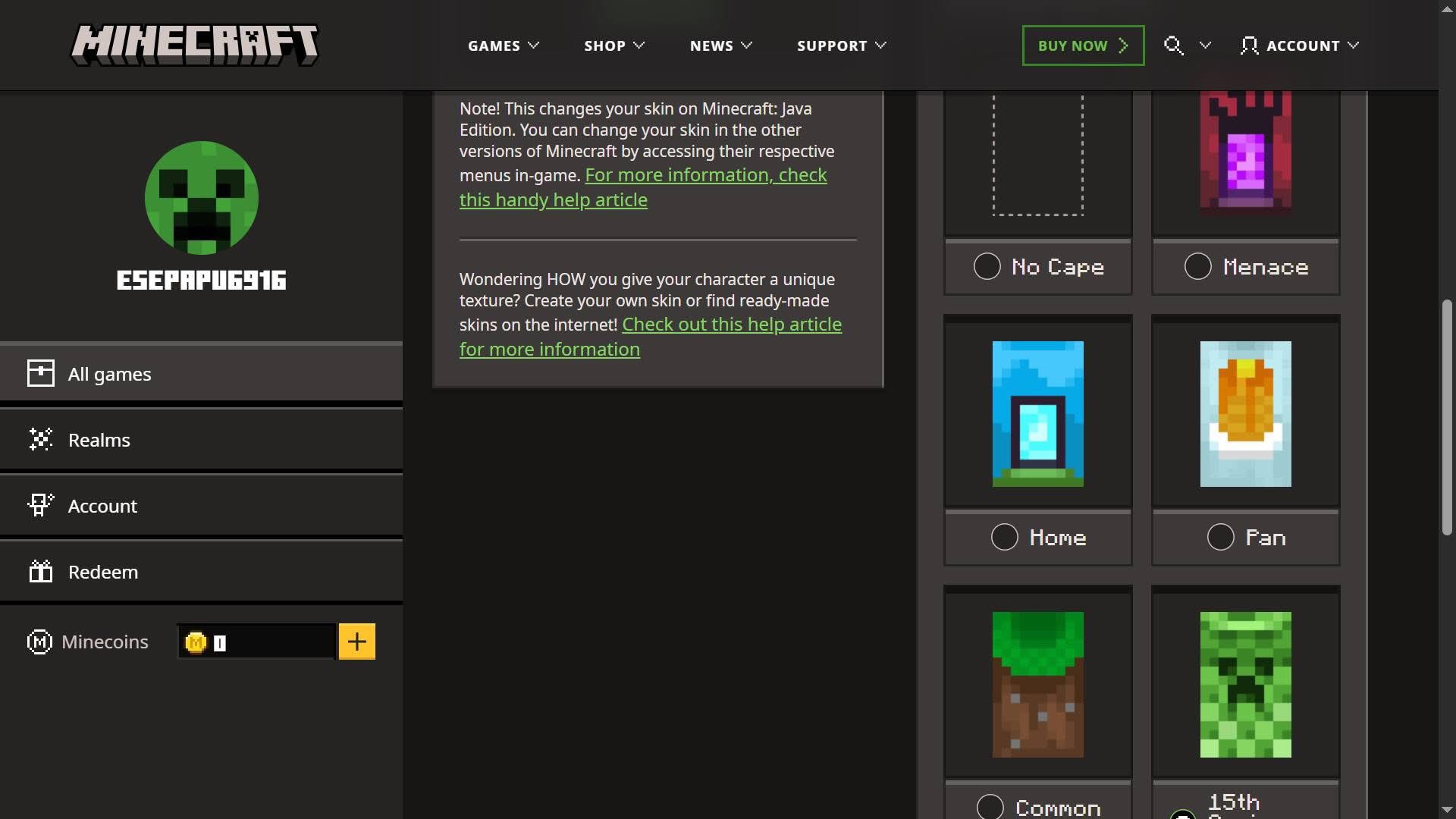Viewport: 1456px width, 819px height.
Task: Open the SHOP menu
Action: point(614,45)
